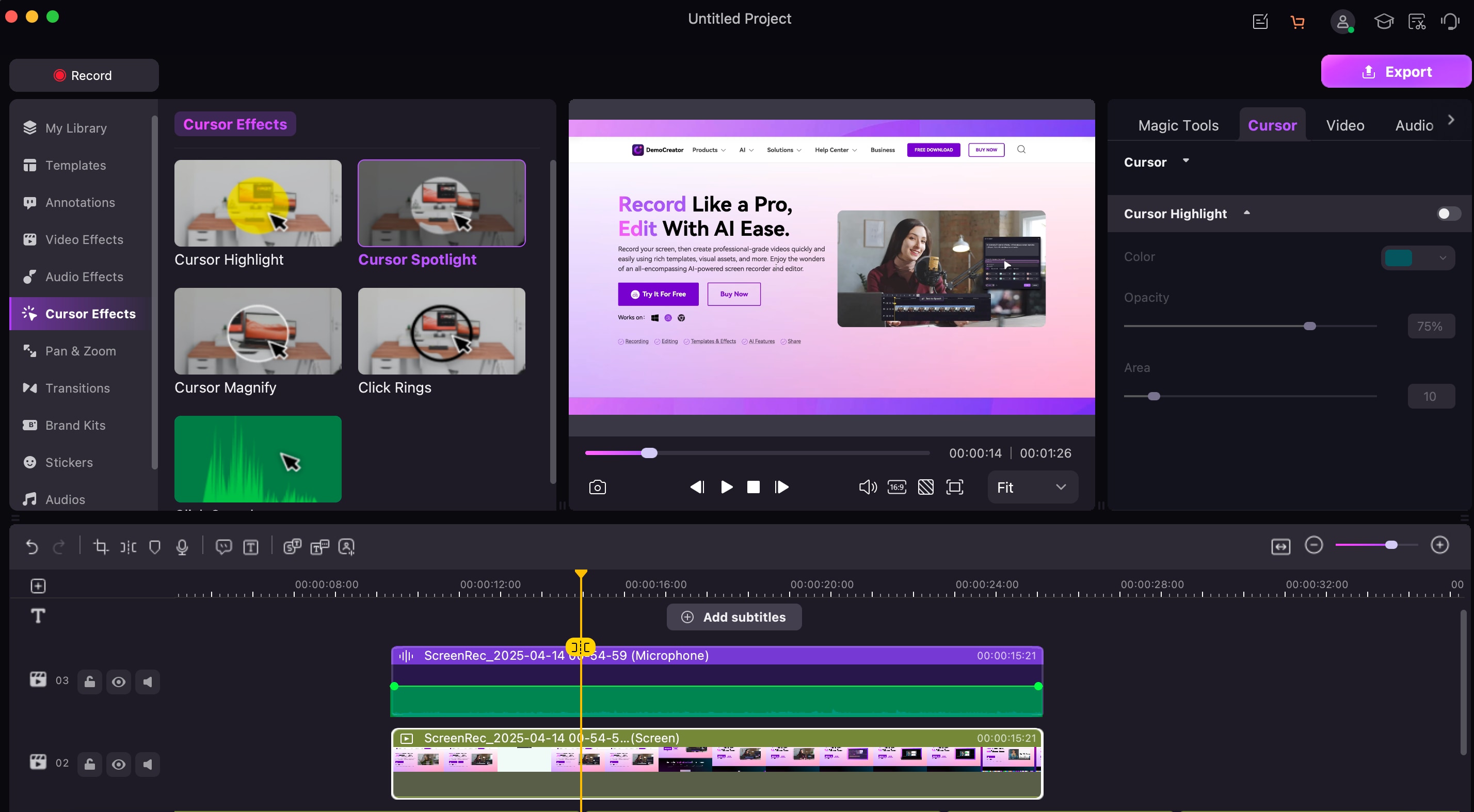
Task: Click the Add subtitles button
Action: (733, 617)
